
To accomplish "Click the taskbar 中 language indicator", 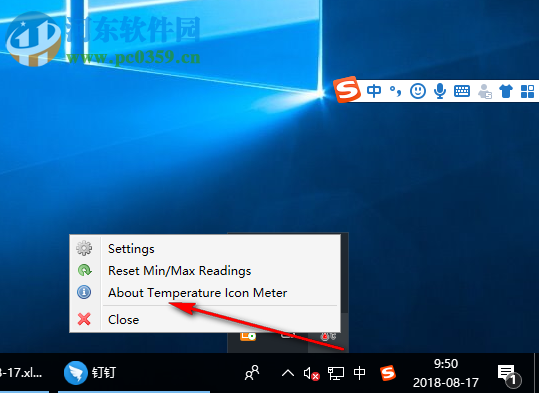I will click(x=360, y=373).
